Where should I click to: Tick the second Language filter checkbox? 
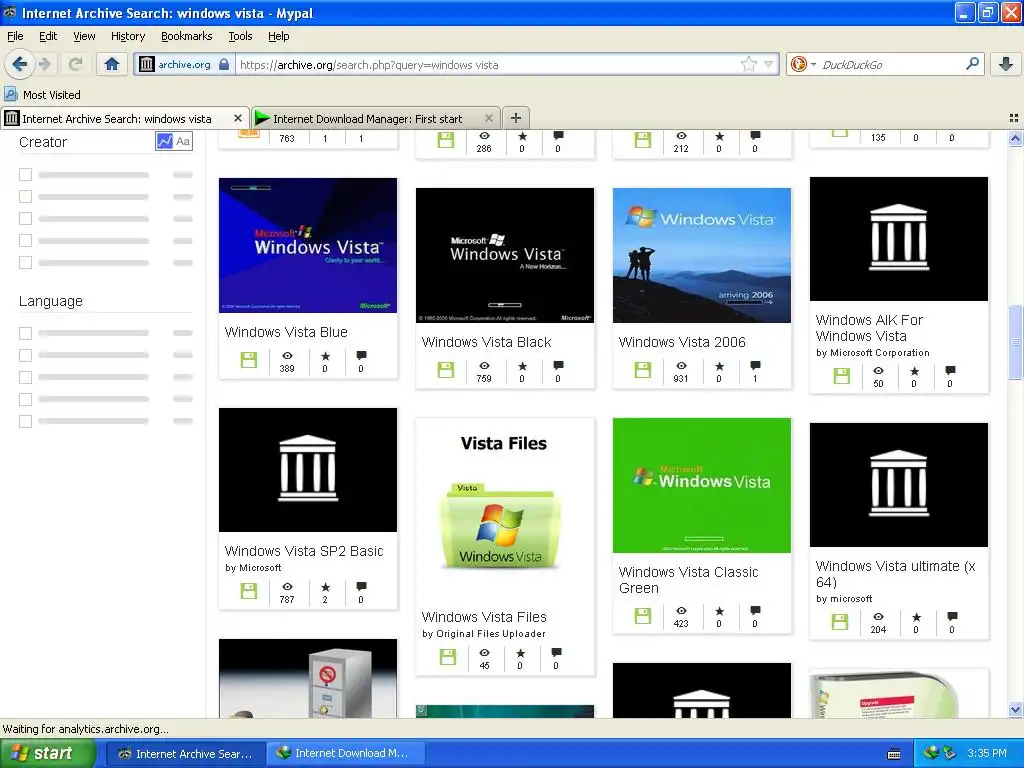point(25,355)
